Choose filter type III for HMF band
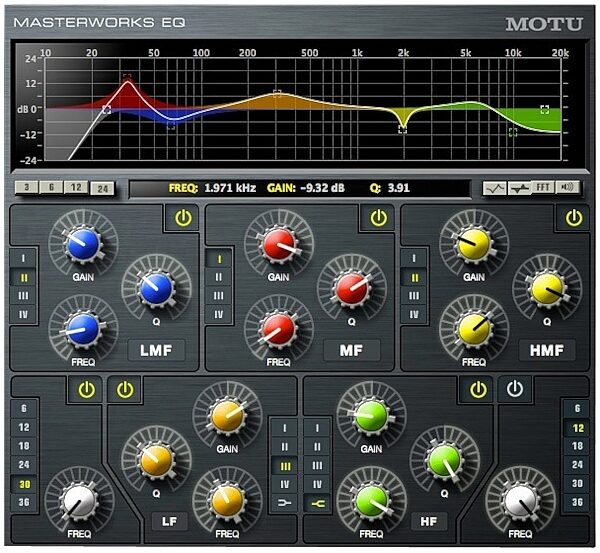The height and width of the screenshot is (553, 600). 414,296
